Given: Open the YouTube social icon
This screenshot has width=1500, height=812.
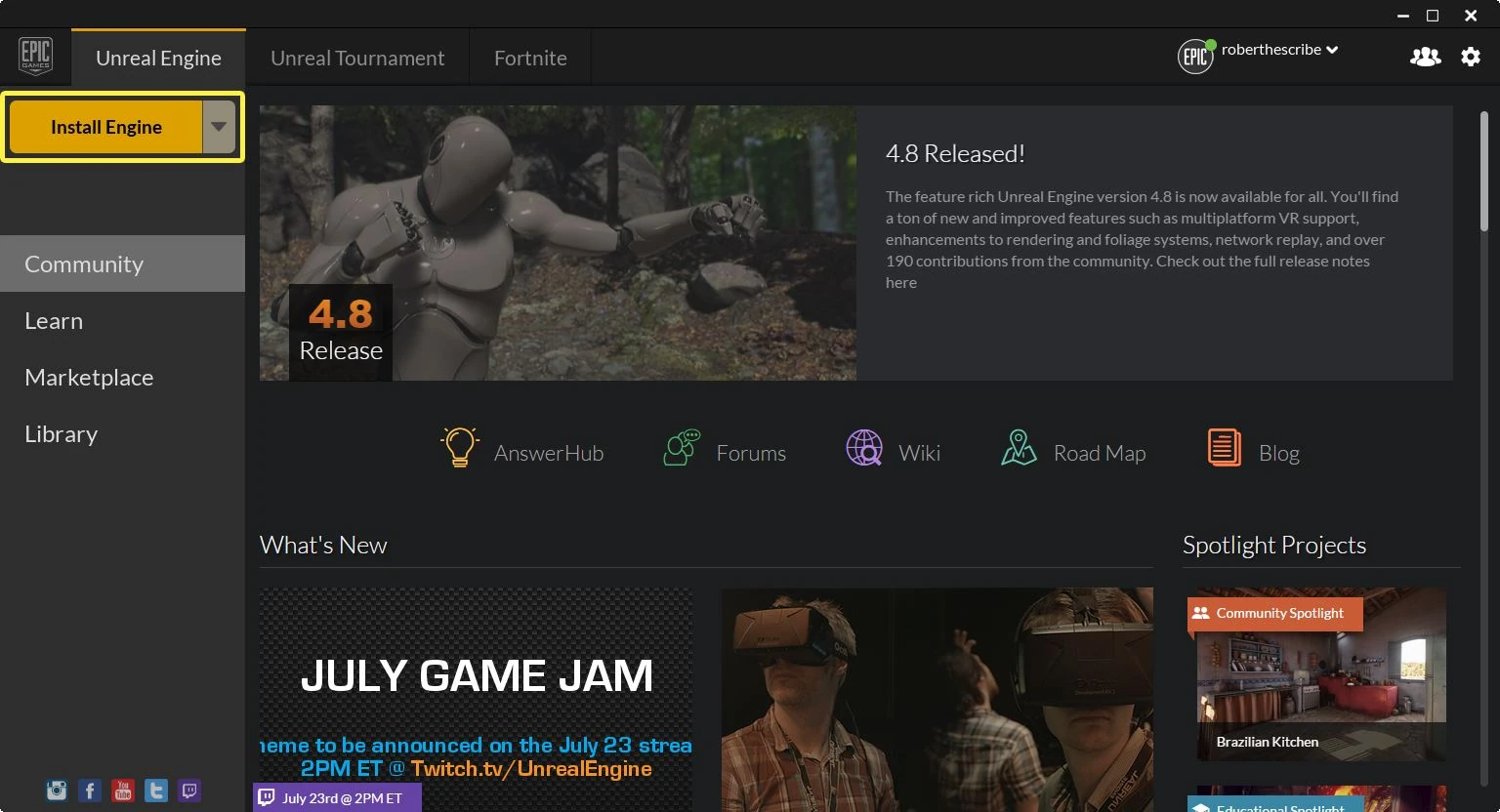Looking at the screenshot, I should (123, 791).
